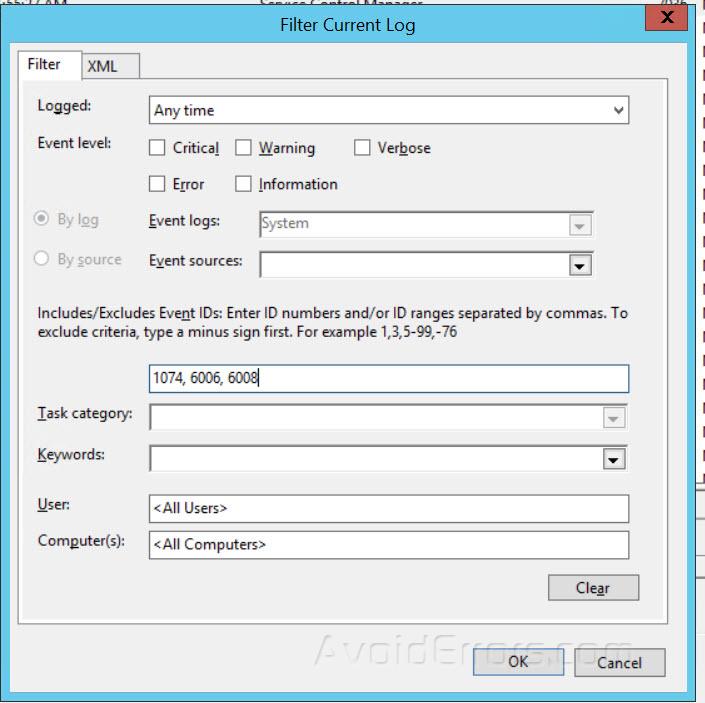The image size is (705, 703).
Task: Open the Task category dropdown arrow
Action: click(x=614, y=418)
